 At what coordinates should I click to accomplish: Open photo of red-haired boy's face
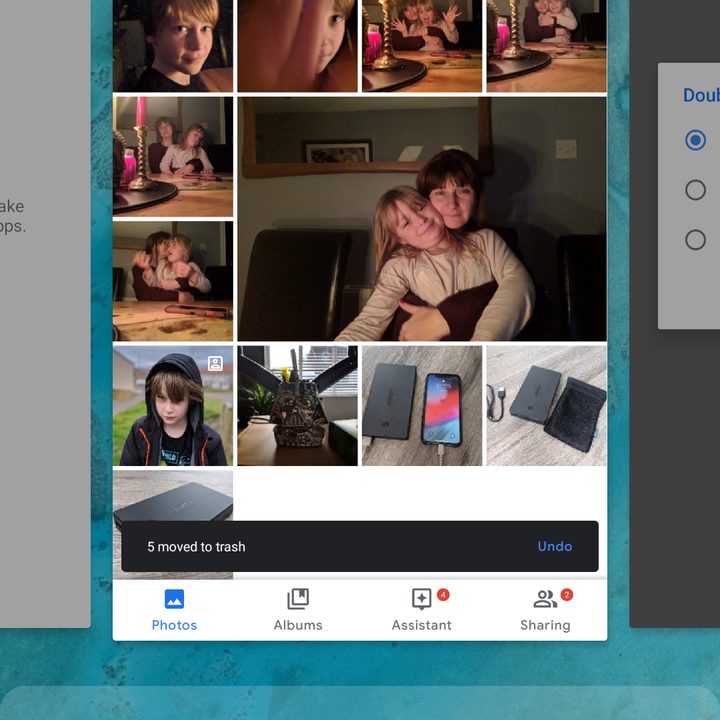click(173, 46)
